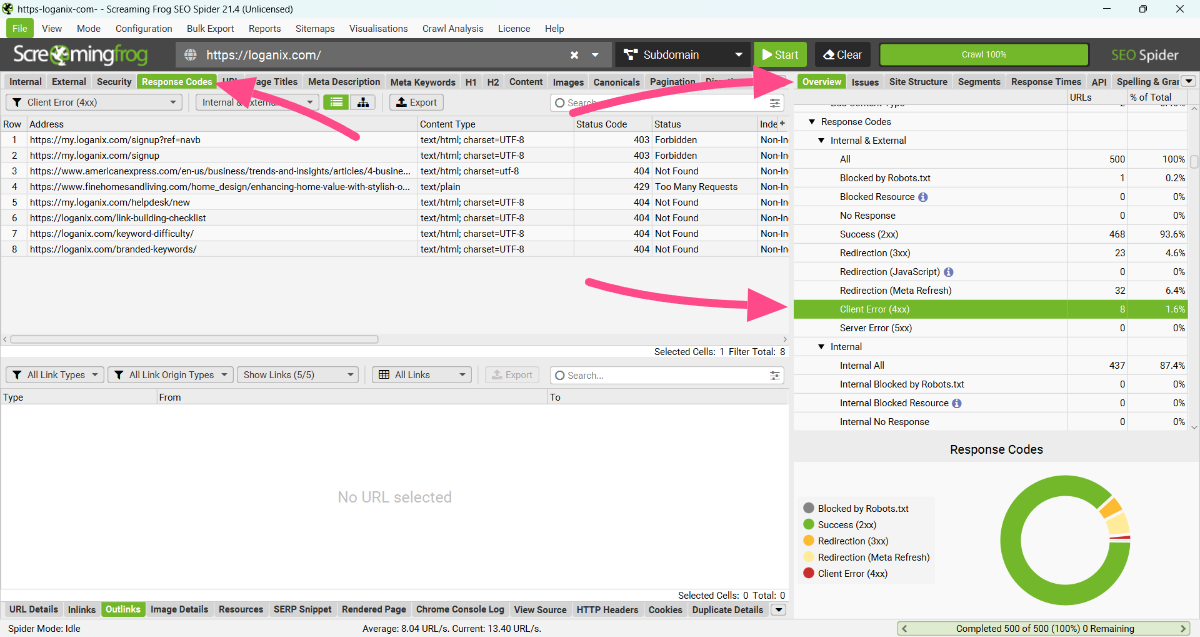Start the crawl

tap(780, 55)
